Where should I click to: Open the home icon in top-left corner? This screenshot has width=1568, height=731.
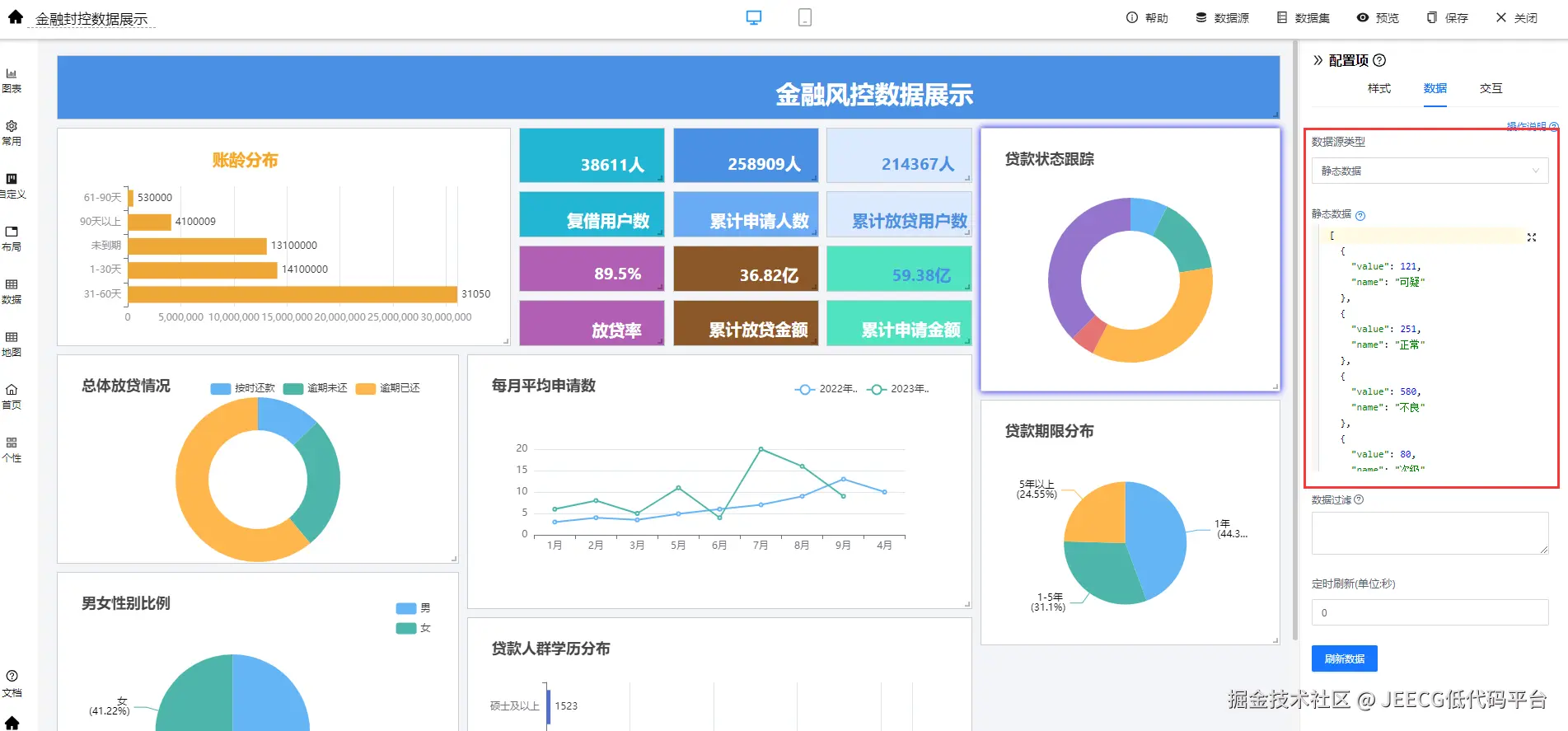[16, 16]
